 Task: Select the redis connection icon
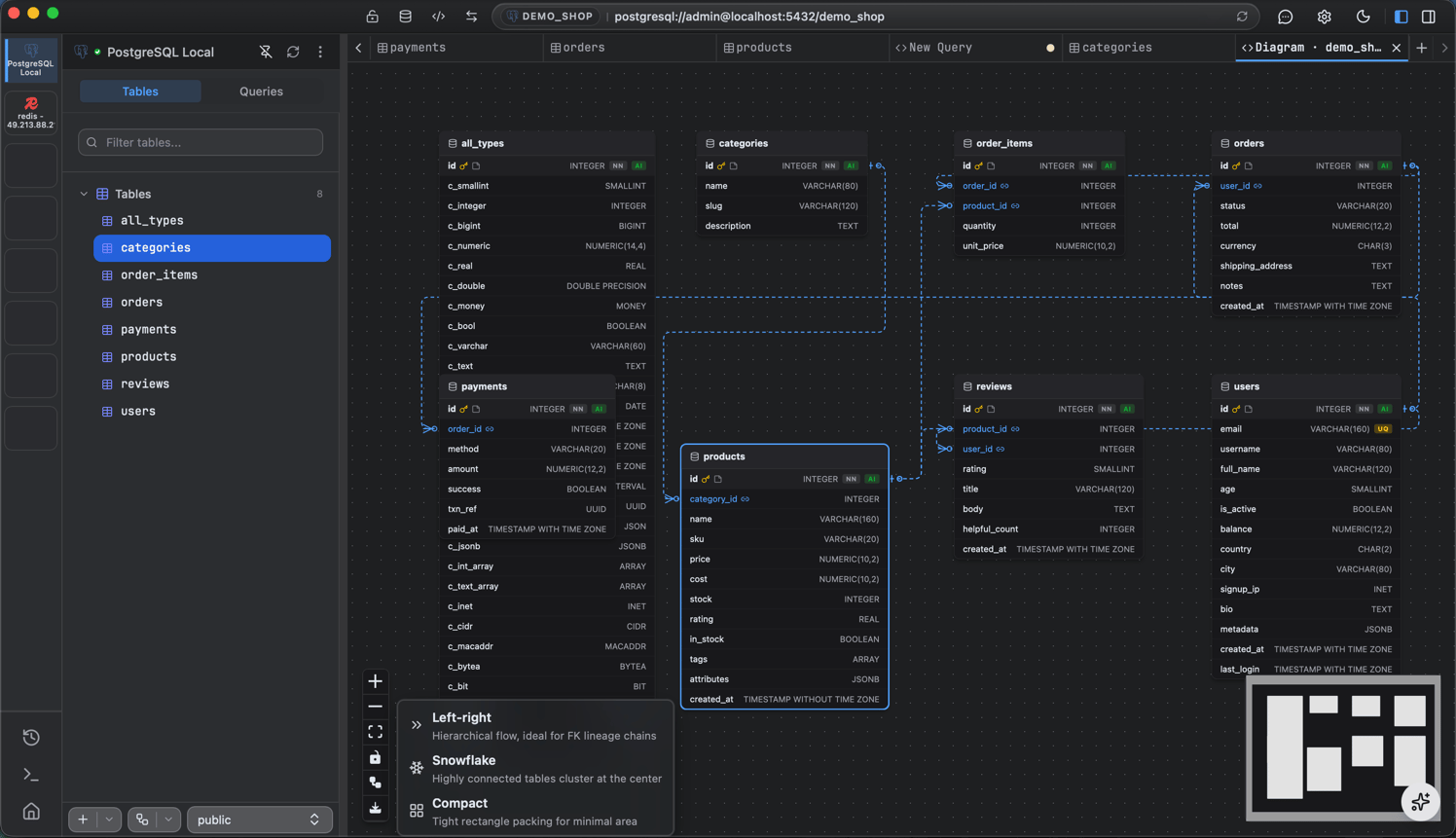[x=31, y=113]
